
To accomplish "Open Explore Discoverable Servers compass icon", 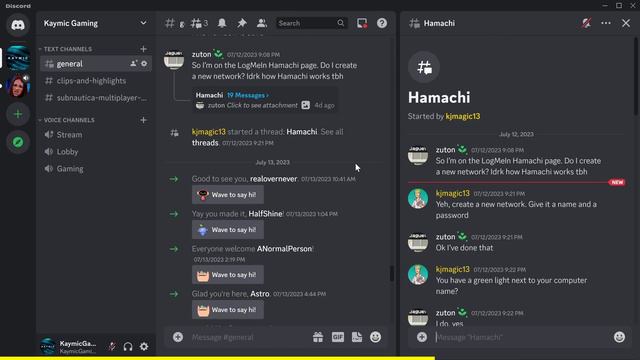I will click(18, 142).
